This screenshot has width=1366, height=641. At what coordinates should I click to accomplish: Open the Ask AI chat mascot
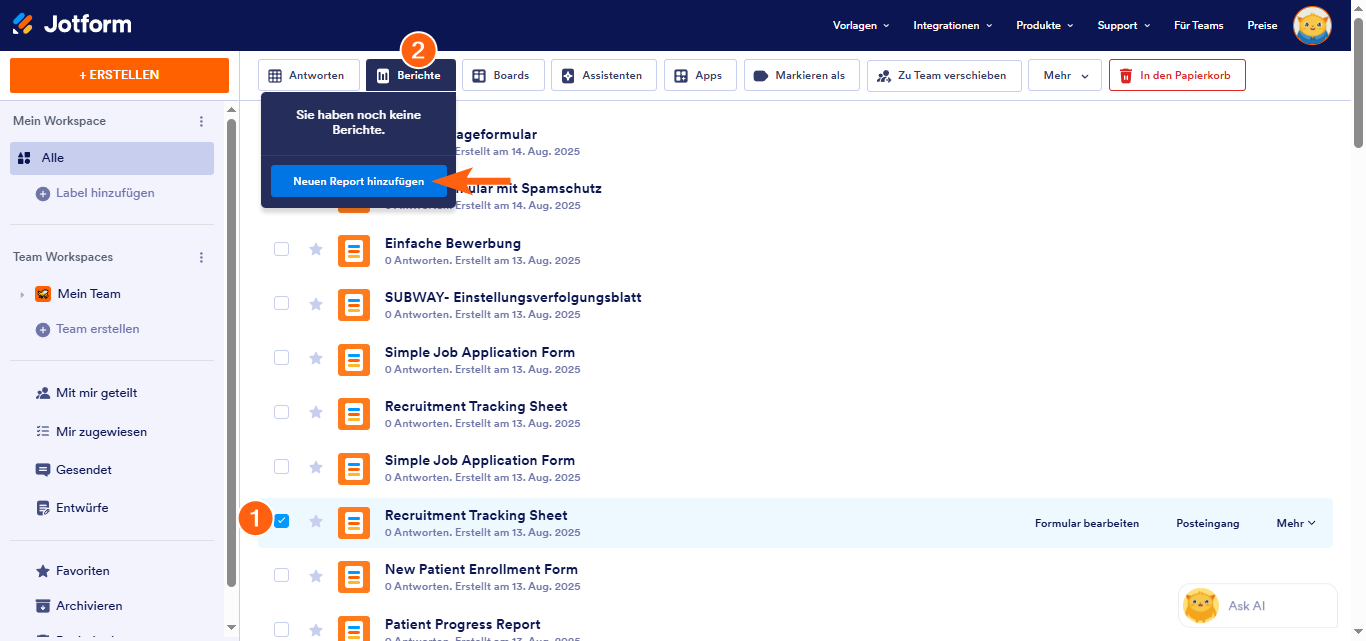point(1200,606)
